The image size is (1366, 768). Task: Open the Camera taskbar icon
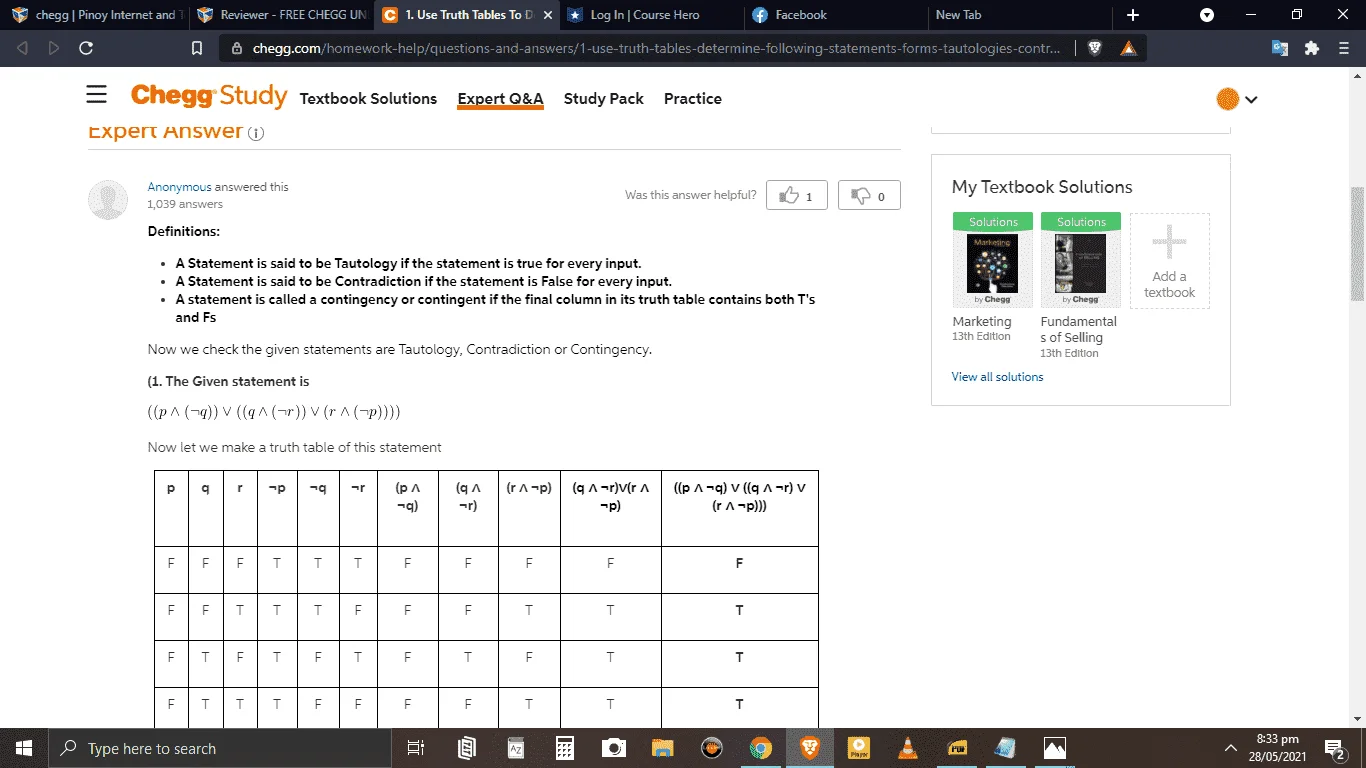click(x=614, y=748)
